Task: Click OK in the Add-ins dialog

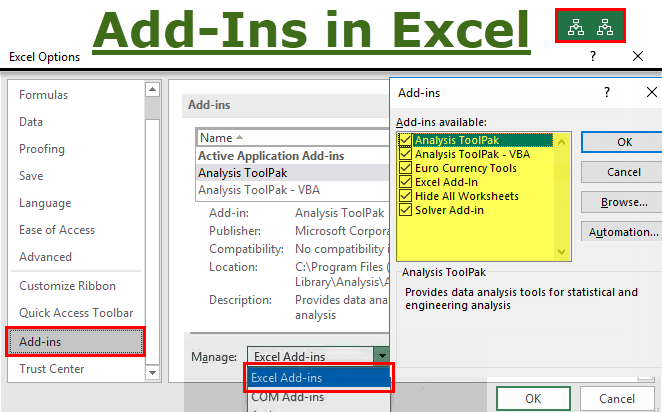Action: (624, 142)
